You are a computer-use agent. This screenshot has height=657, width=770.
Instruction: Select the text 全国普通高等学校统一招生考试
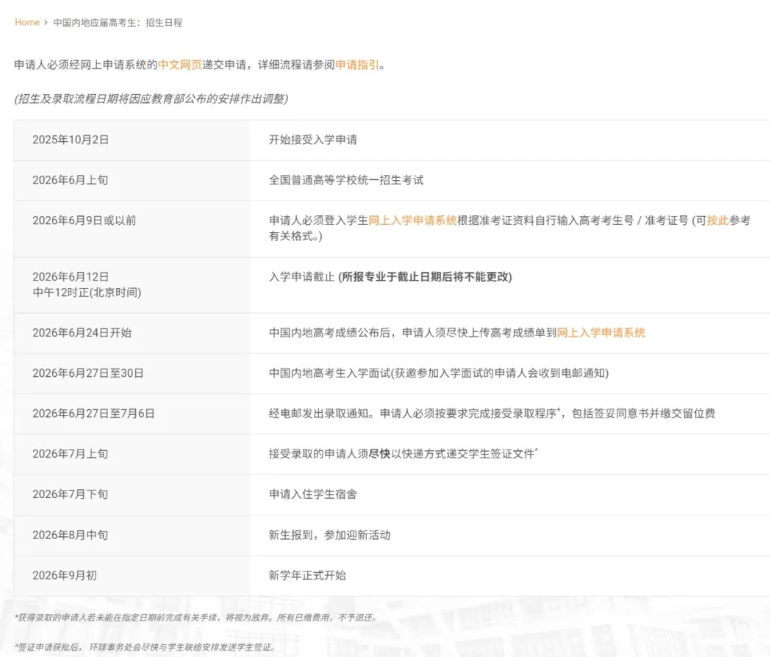pos(346,180)
